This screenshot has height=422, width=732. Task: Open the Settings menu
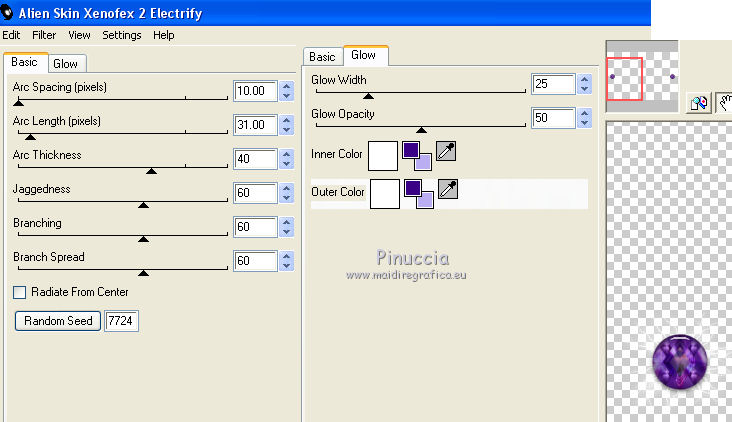122,35
